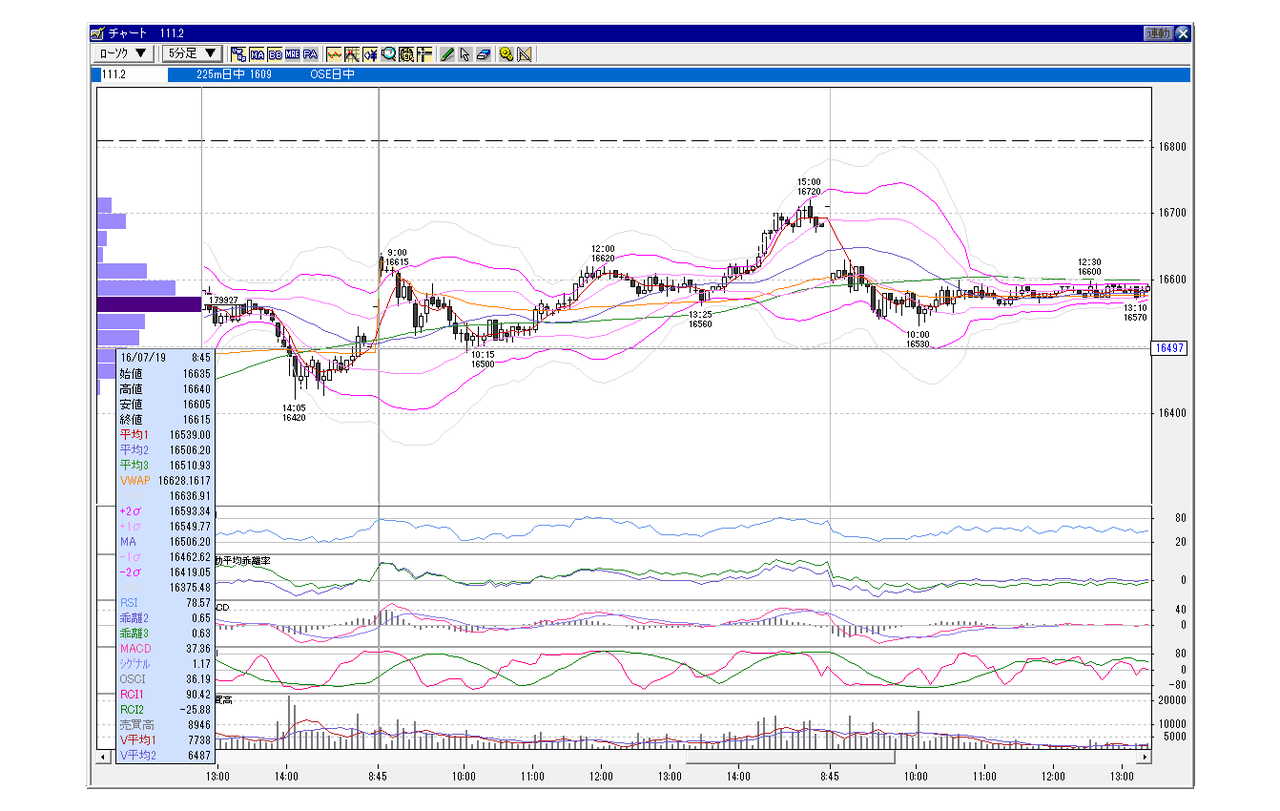
Task: Click the -2σ band value row
Action: click(x=165, y=572)
